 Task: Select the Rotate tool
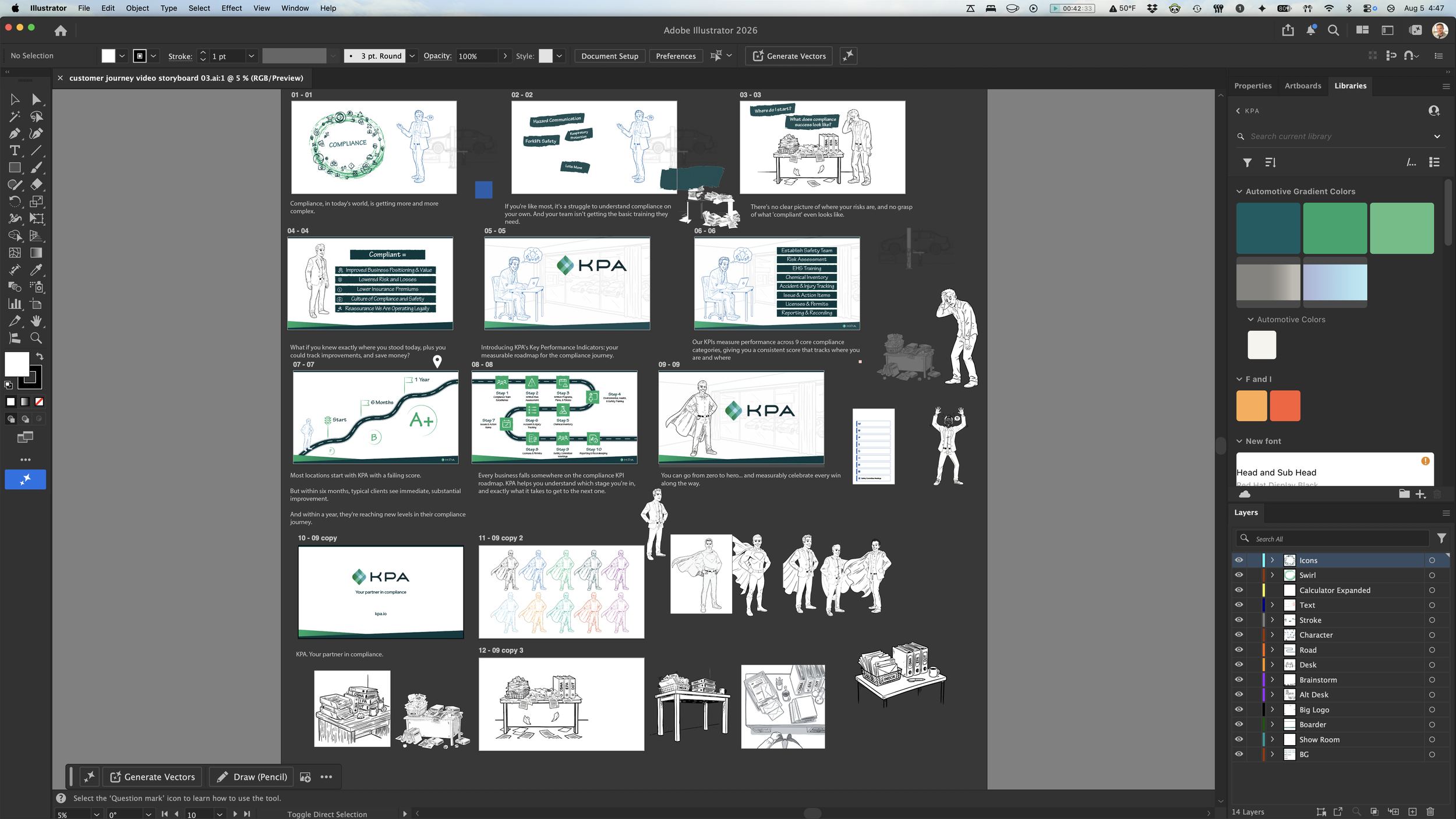(15, 202)
